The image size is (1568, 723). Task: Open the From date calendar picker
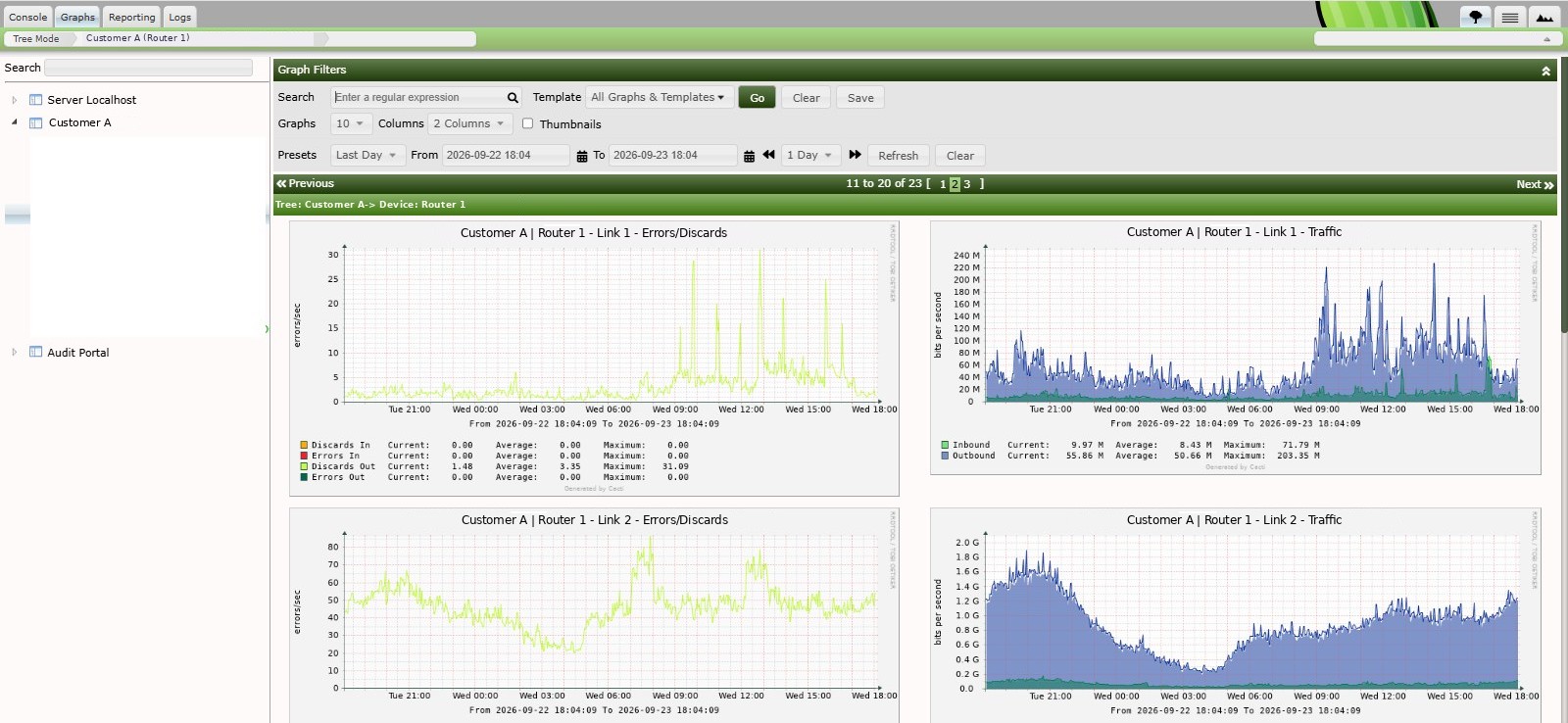pos(581,156)
